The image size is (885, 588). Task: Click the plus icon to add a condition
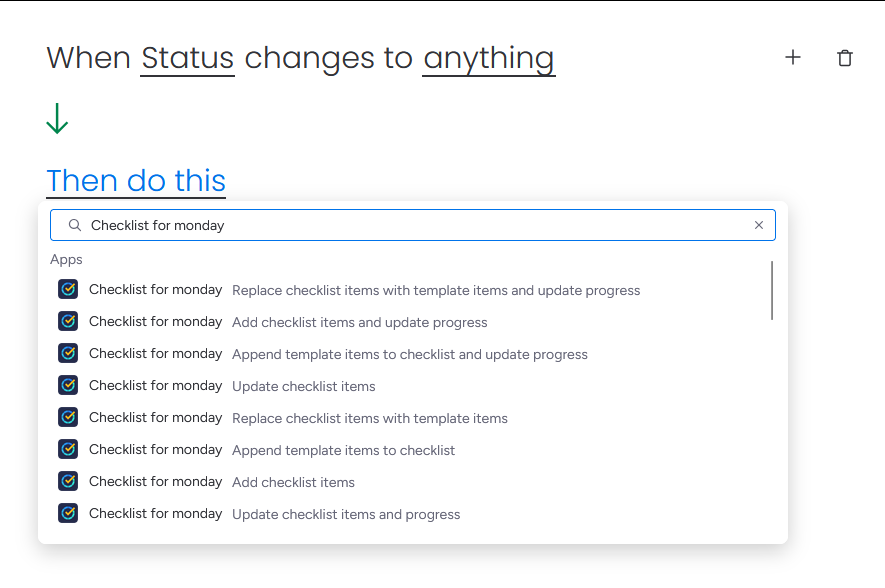(793, 58)
